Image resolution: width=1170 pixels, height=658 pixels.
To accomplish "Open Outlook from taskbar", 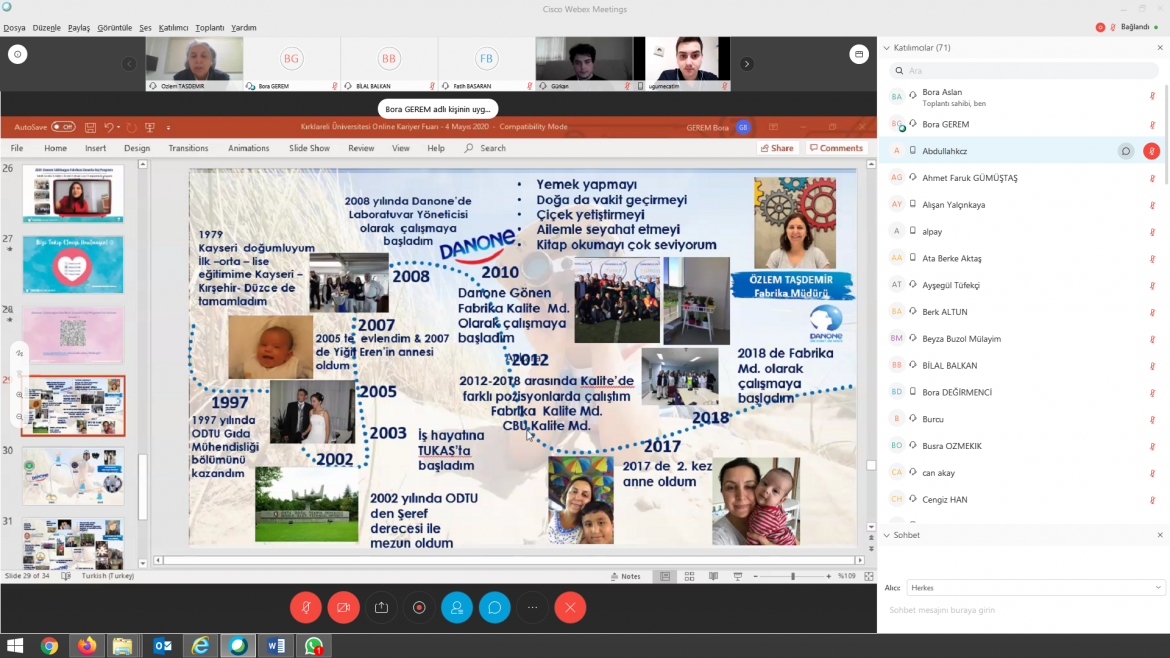I will coord(162,646).
